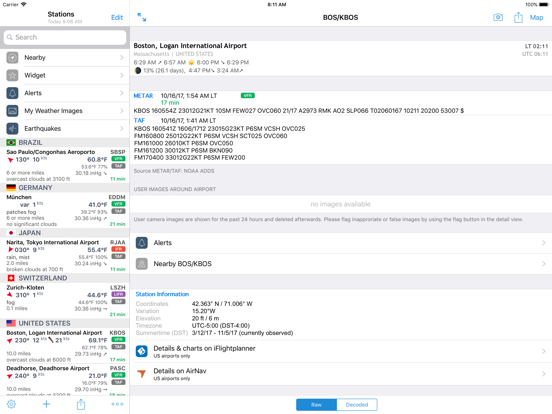The image size is (552, 414).
Task: Tap the TAF badge for SBSP
Action: click(x=118, y=166)
